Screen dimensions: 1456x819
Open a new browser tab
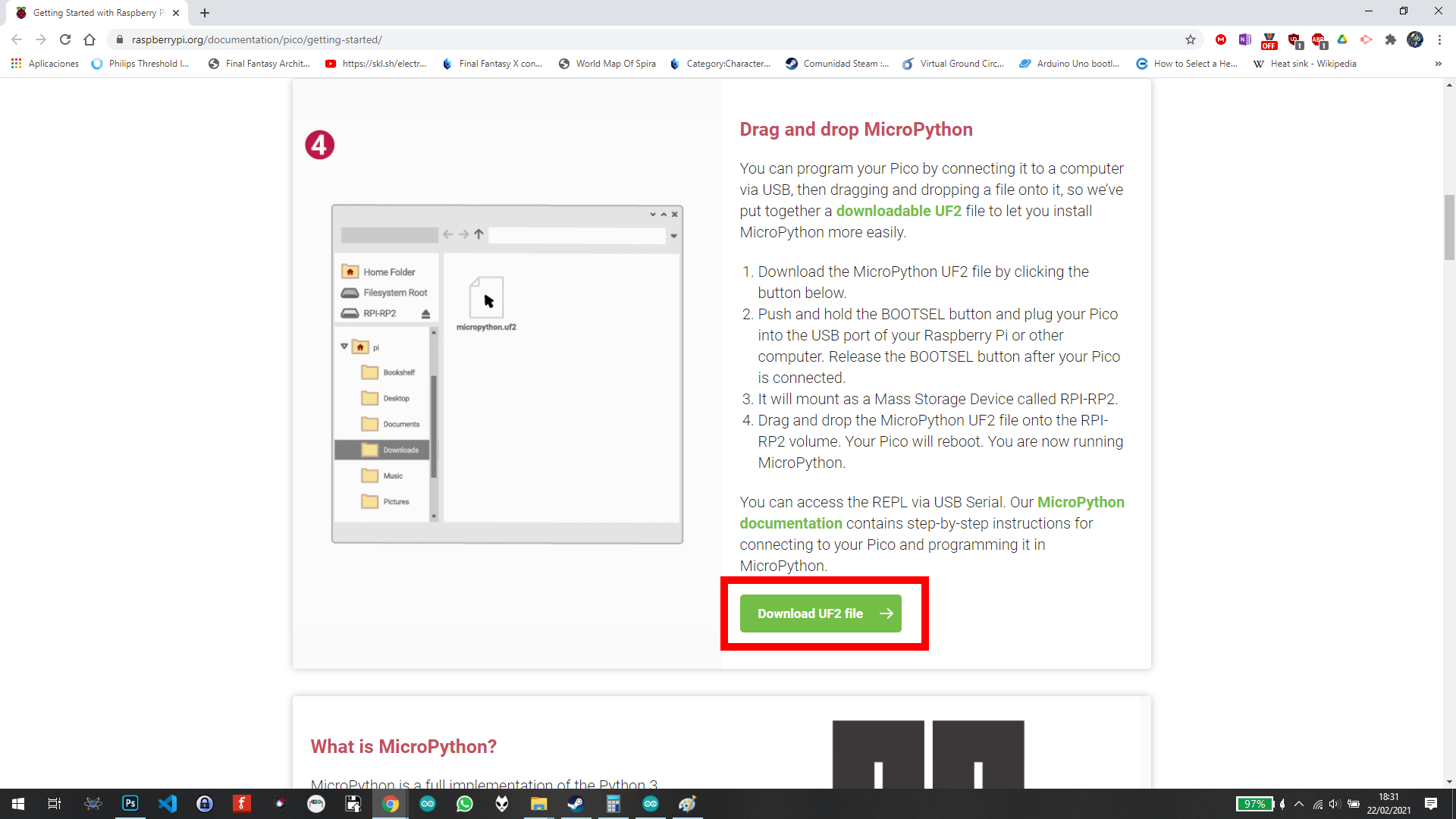click(x=205, y=13)
